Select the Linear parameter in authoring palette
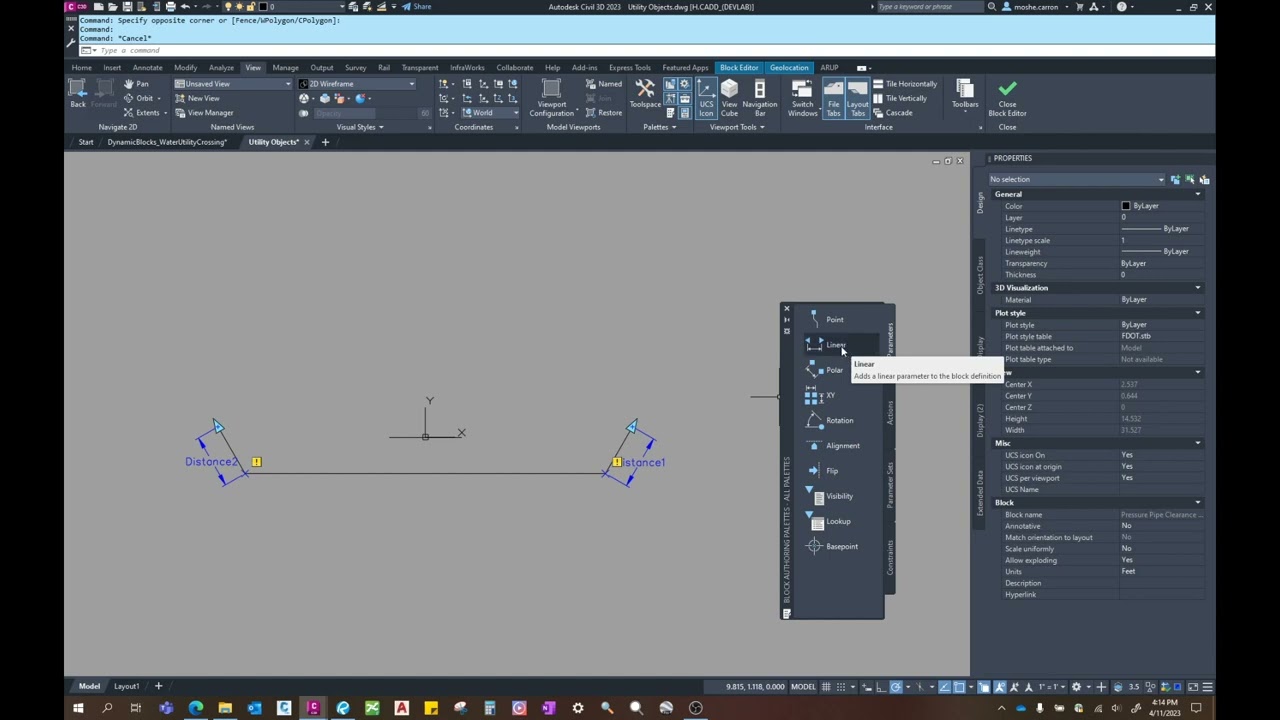1280x720 pixels. click(826, 345)
